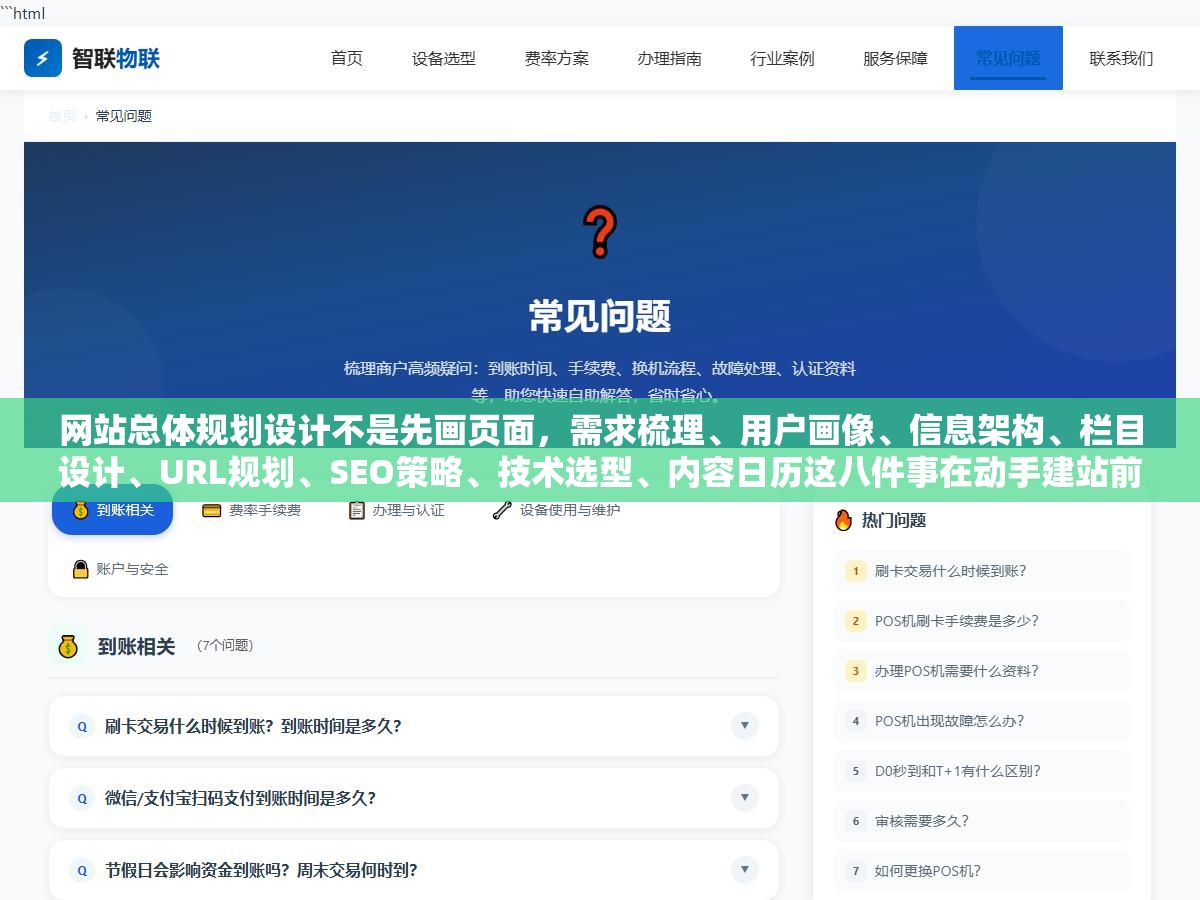The height and width of the screenshot is (900, 1200).
Task: Open the 设备选型 navigation menu item
Action: click(444, 58)
